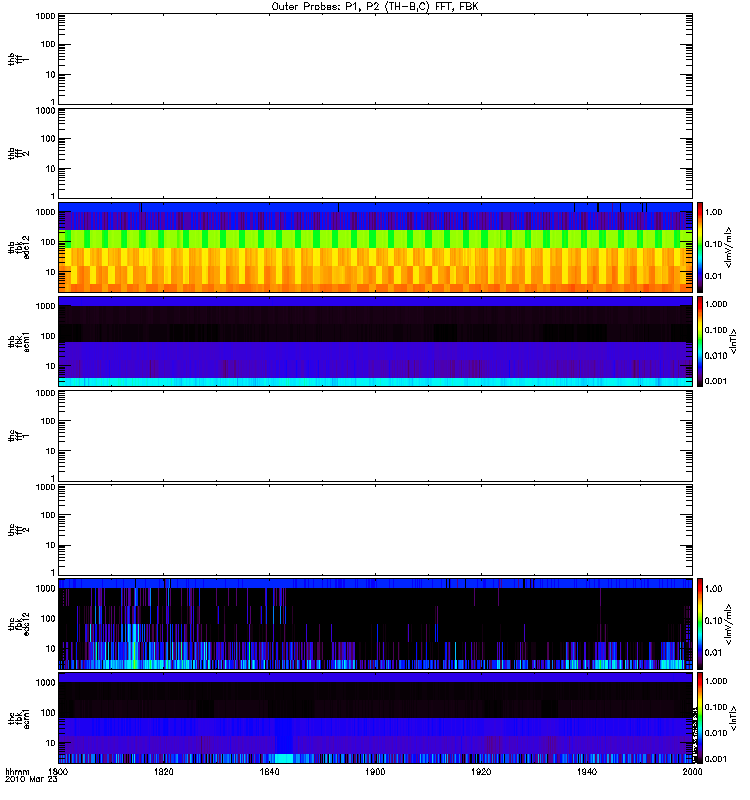
Task: Click the '1940' time axis label
Action: click(587, 772)
